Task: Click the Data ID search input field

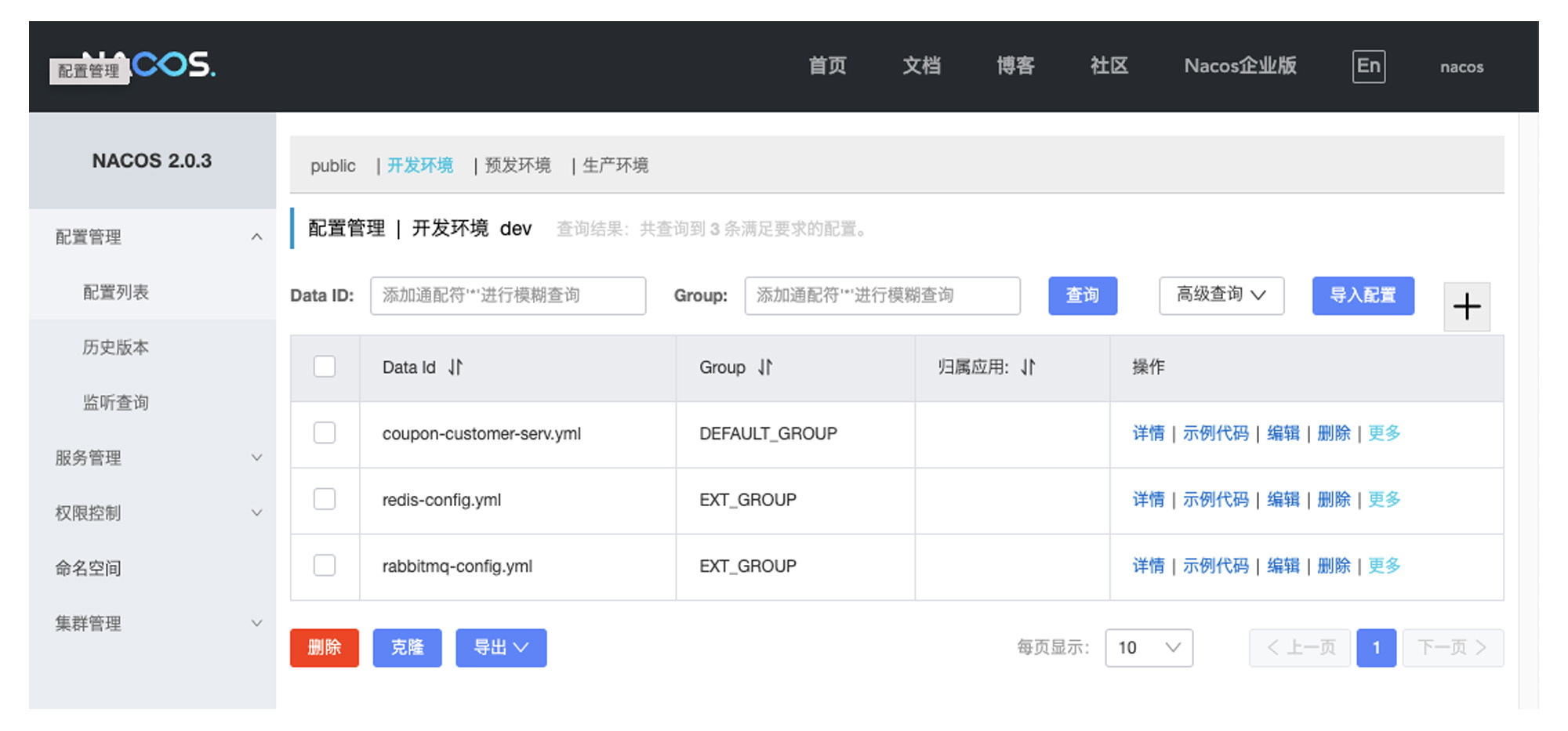Action: 508,295
